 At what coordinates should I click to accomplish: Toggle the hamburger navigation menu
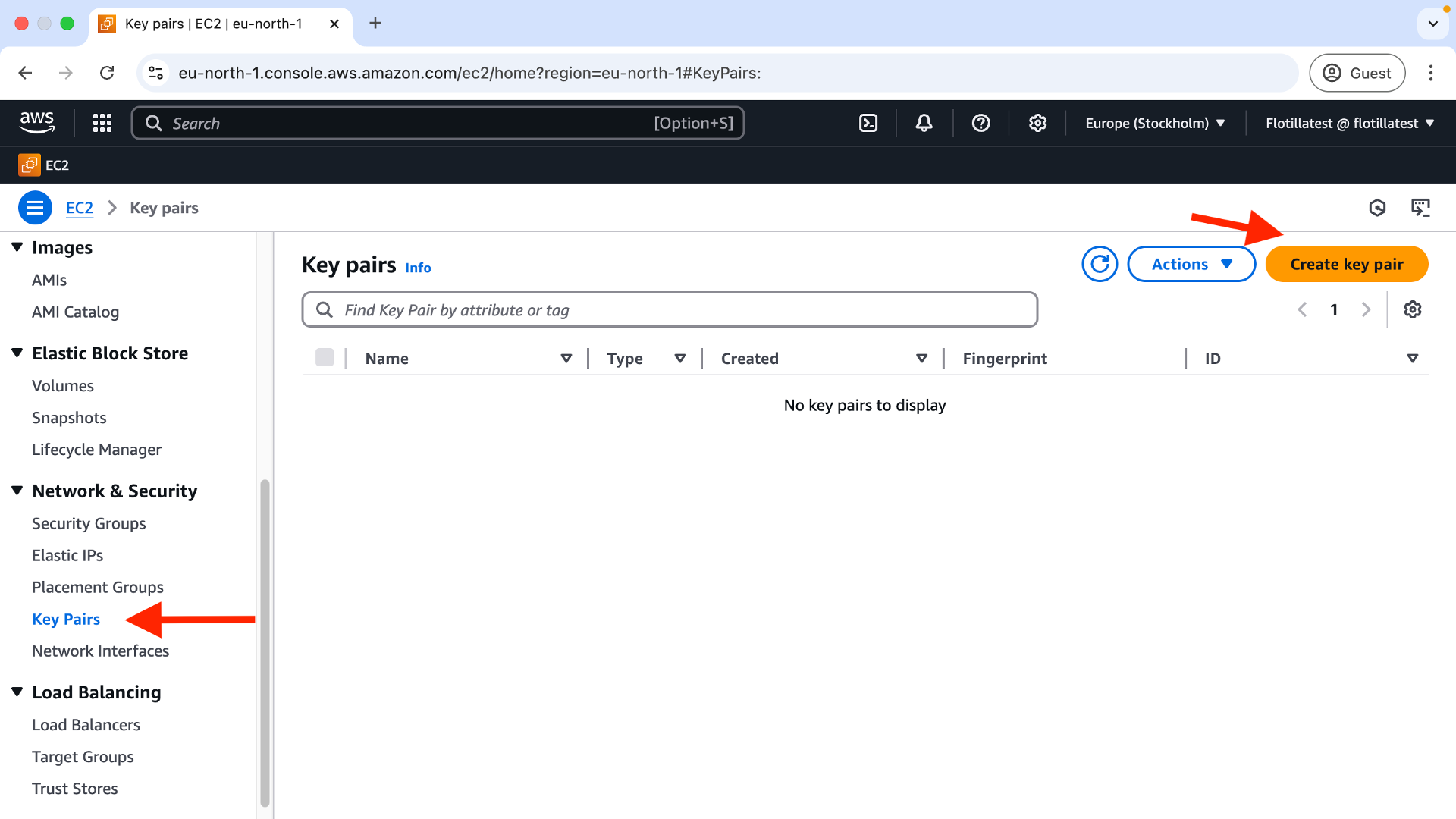point(35,208)
